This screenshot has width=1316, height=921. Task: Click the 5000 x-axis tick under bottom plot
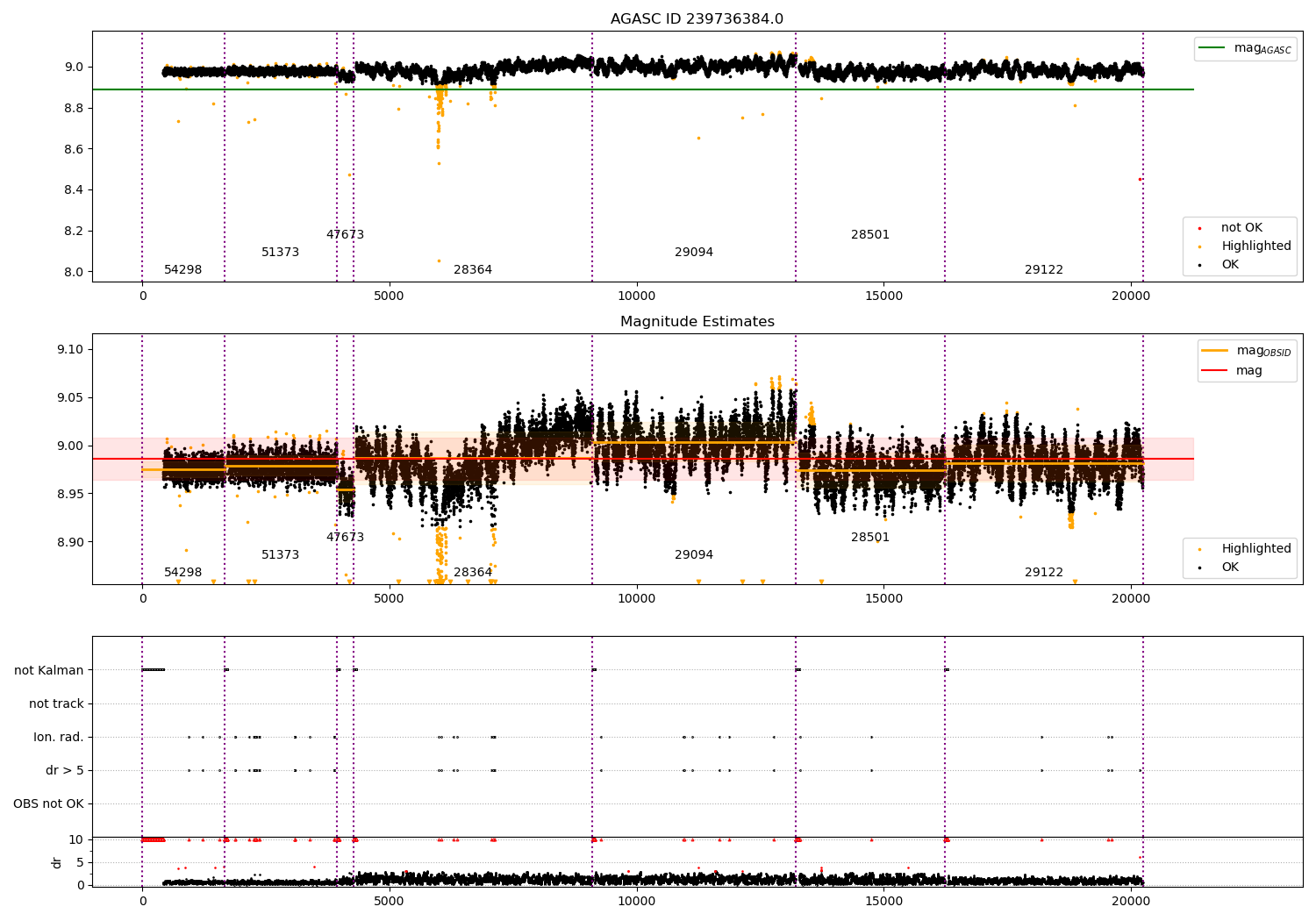click(389, 901)
